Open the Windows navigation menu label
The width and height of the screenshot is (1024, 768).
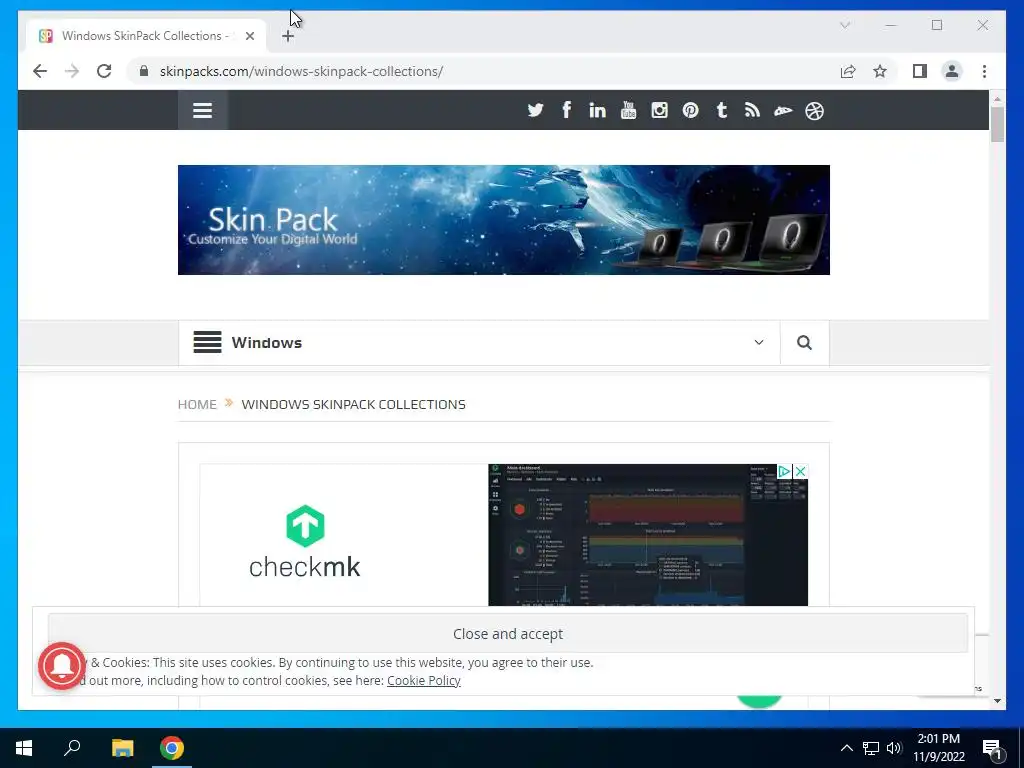tap(266, 343)
